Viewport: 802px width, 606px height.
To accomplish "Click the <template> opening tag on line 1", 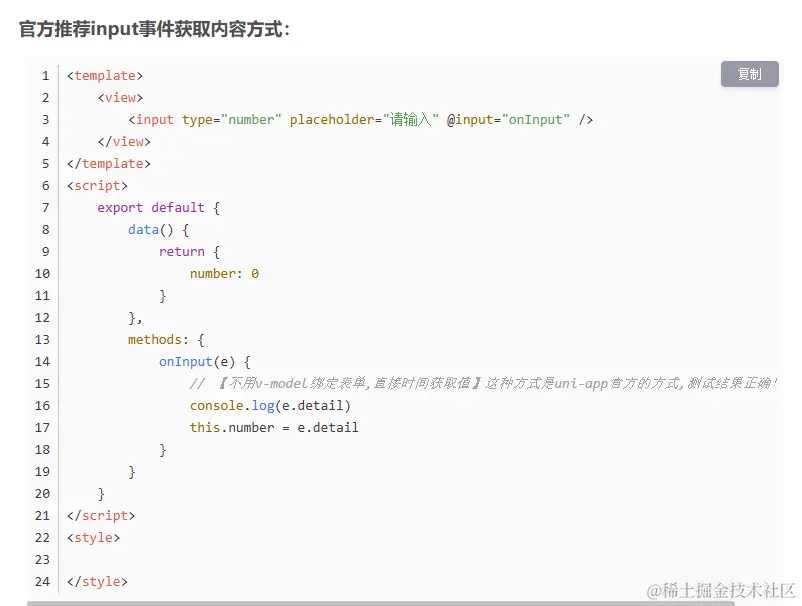I will tap(105, 76).
